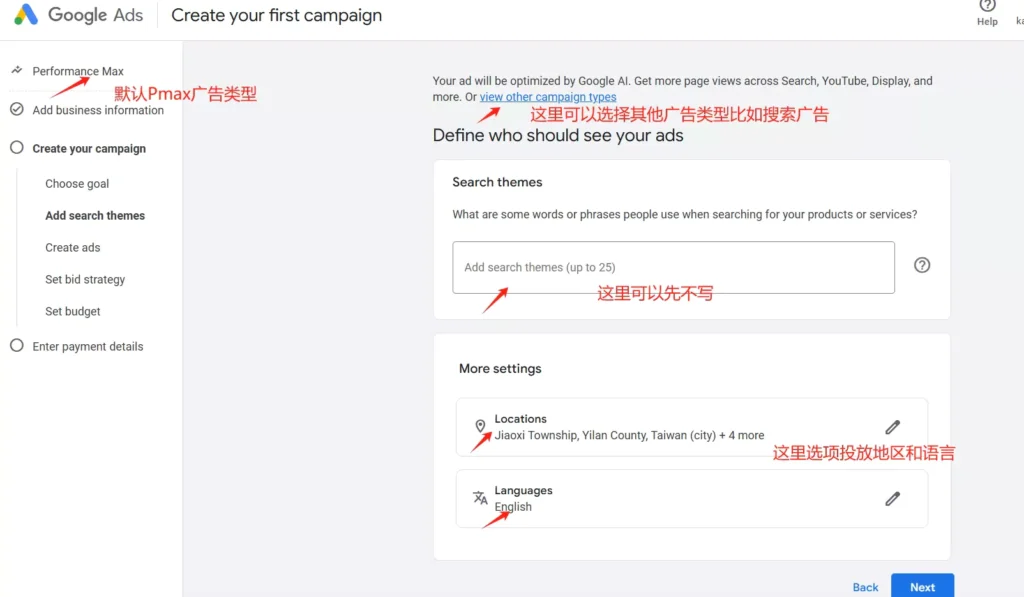Edit Locations using the pencil icon
This screenshot has height=597, width=1024.
[x=893, y=427]
